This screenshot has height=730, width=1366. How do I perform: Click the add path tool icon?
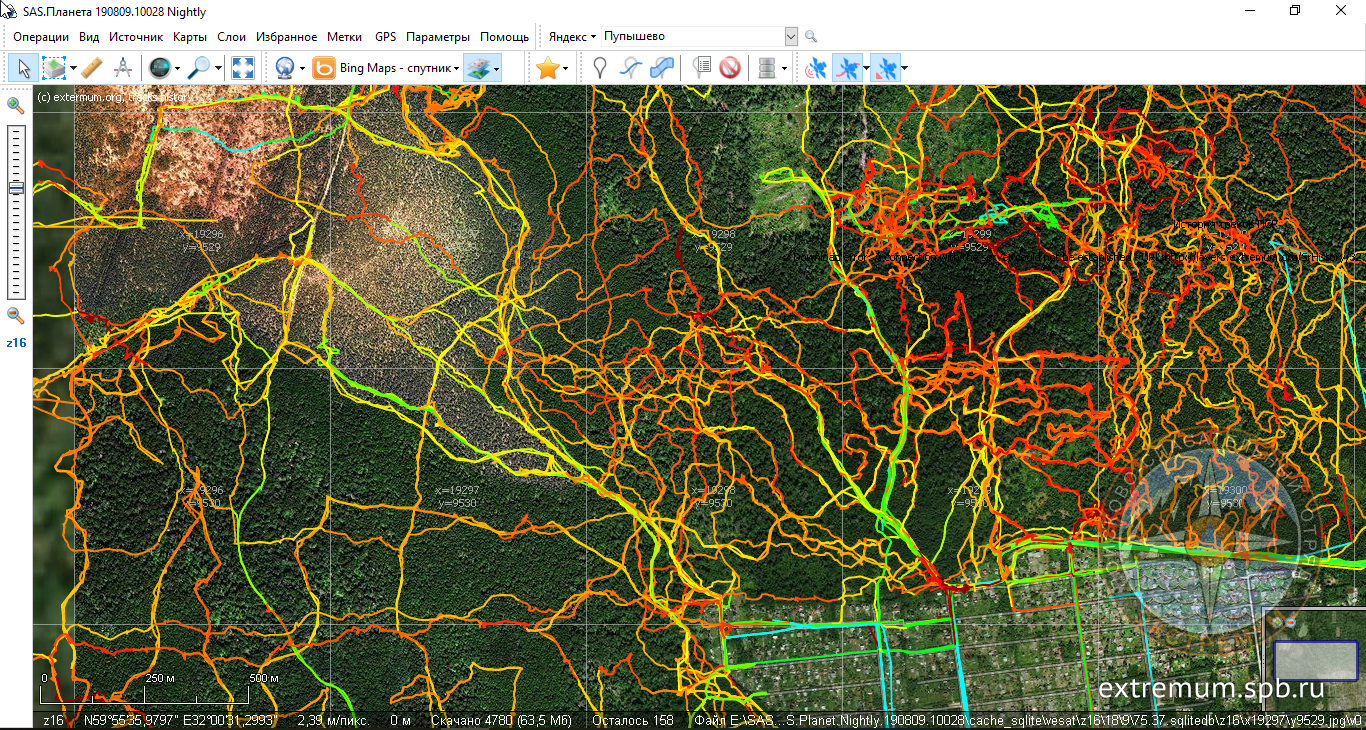tap(630, 68)
